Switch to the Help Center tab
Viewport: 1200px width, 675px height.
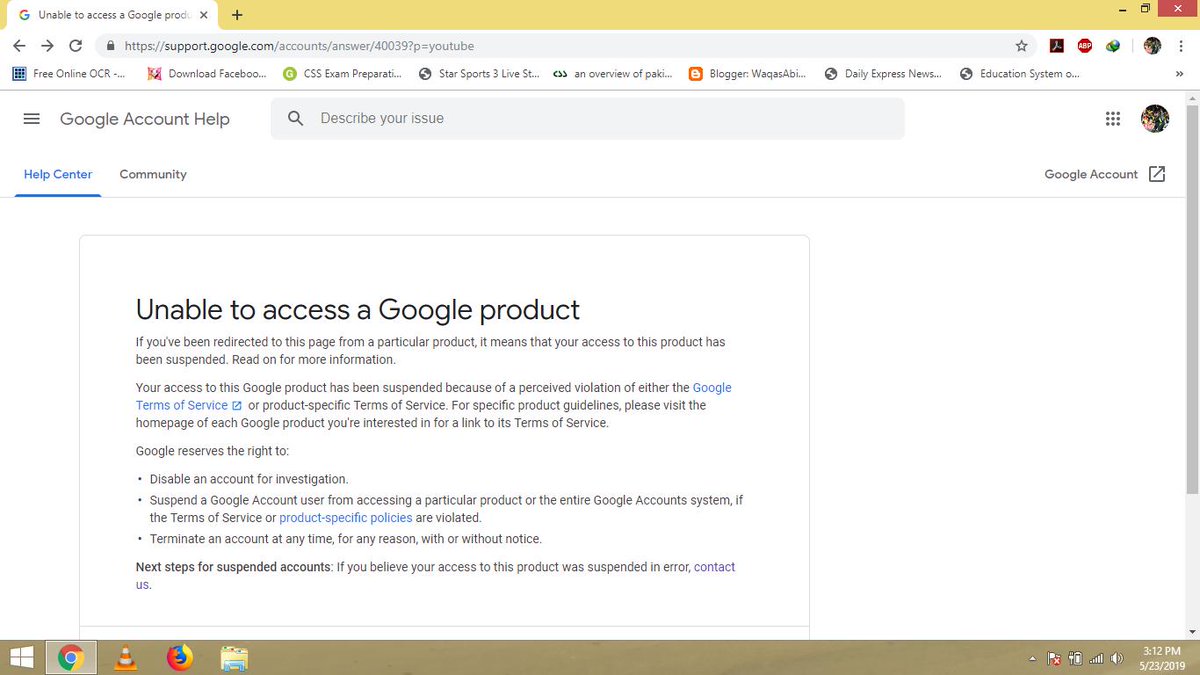[58, 174]
